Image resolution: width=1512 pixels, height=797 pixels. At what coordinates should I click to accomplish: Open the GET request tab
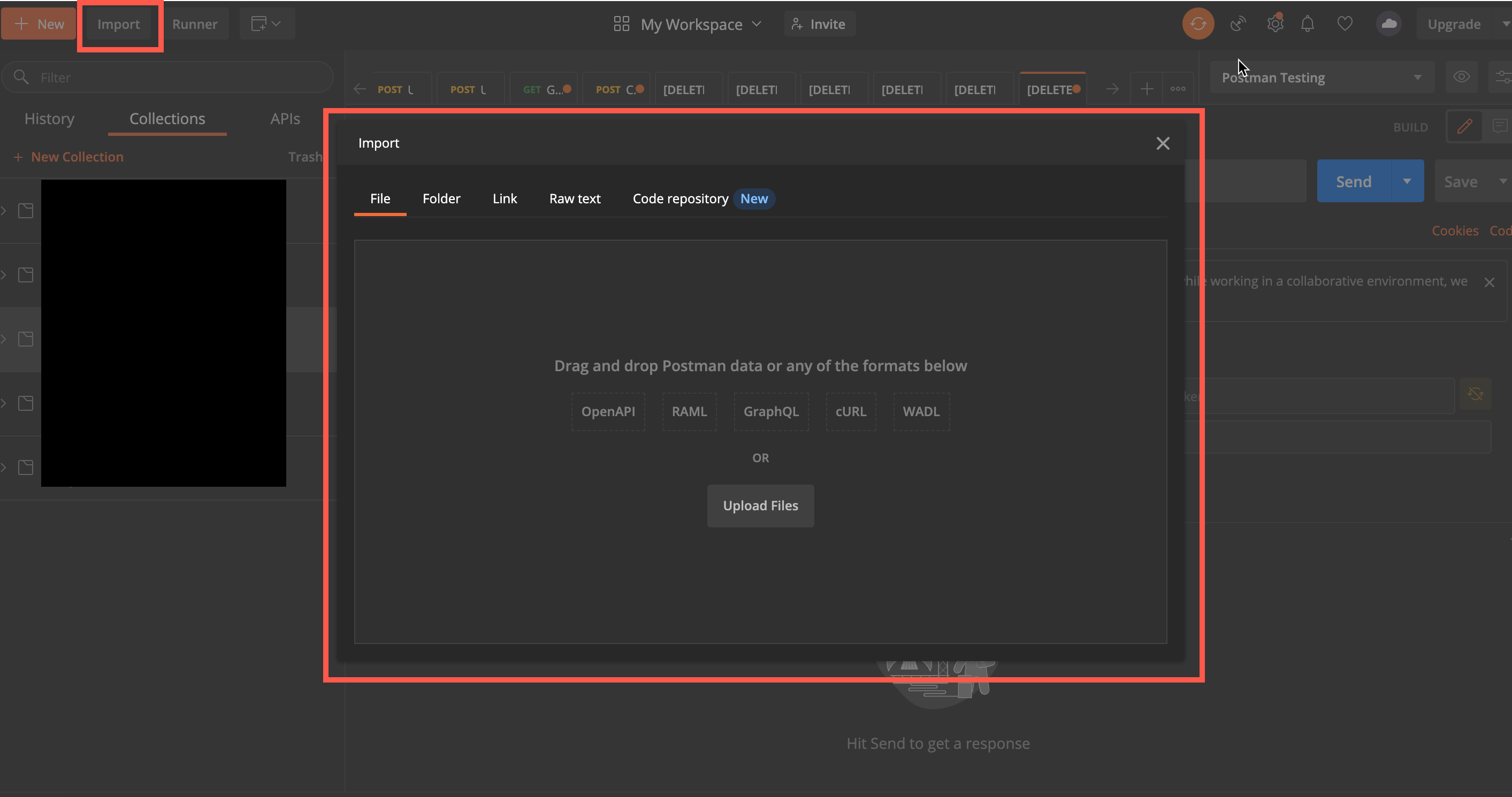544,89
